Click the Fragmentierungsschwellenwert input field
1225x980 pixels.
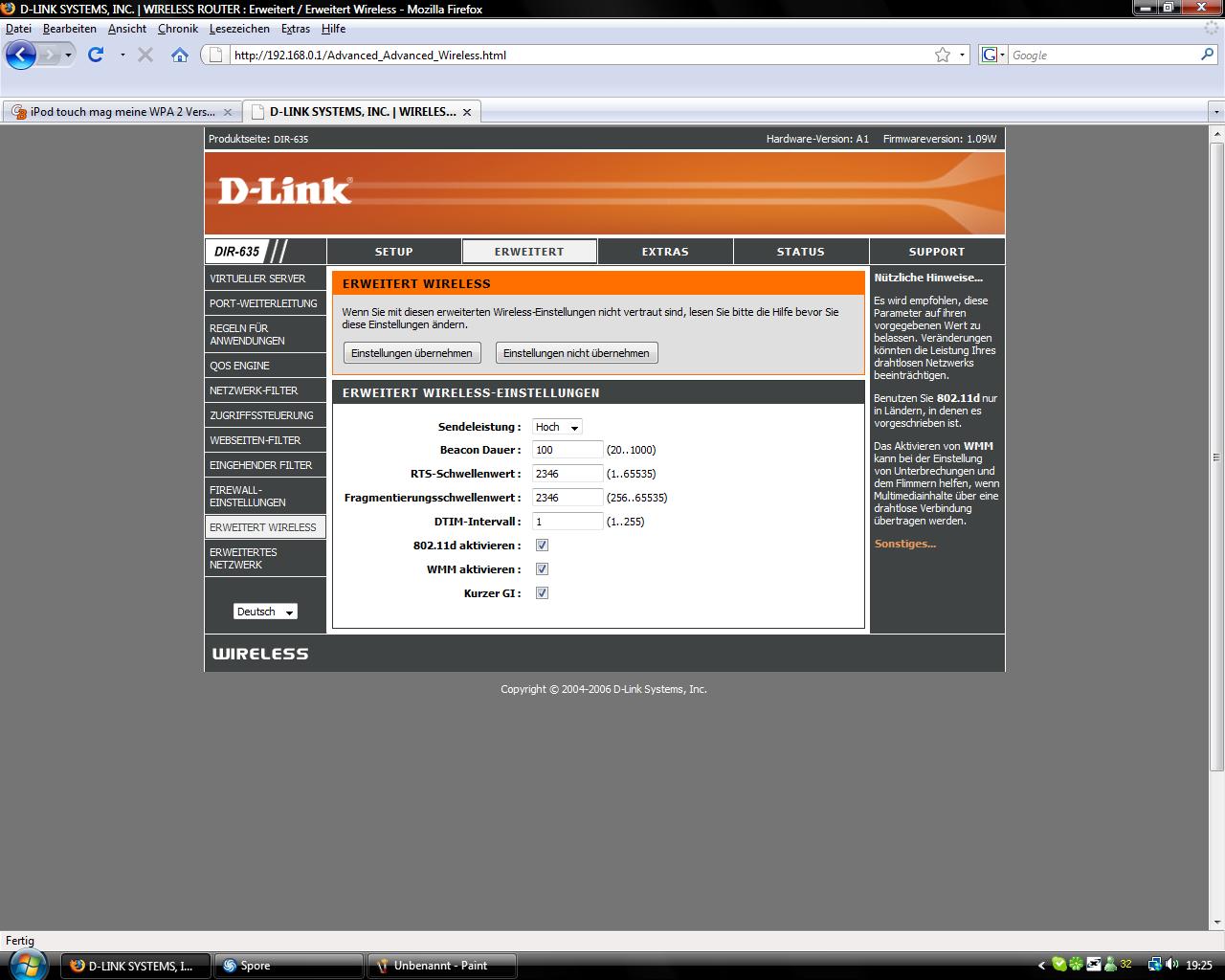[568, 498]
